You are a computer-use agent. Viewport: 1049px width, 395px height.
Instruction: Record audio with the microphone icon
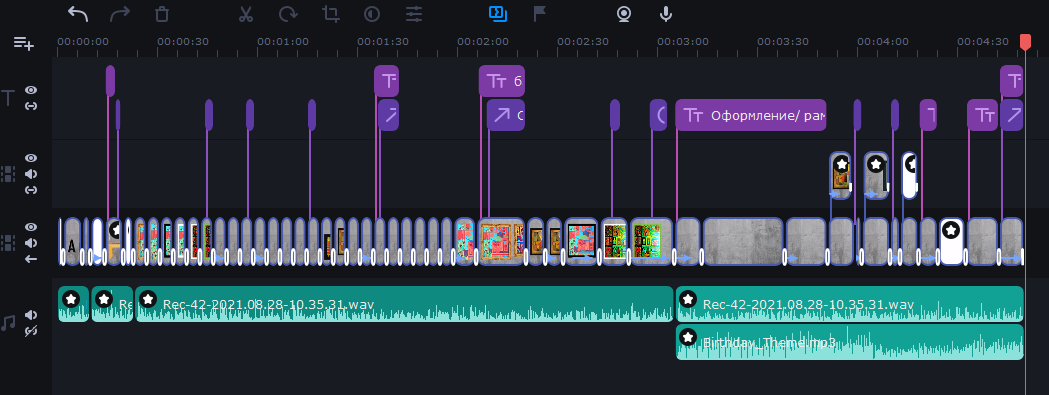click(665, 13)
